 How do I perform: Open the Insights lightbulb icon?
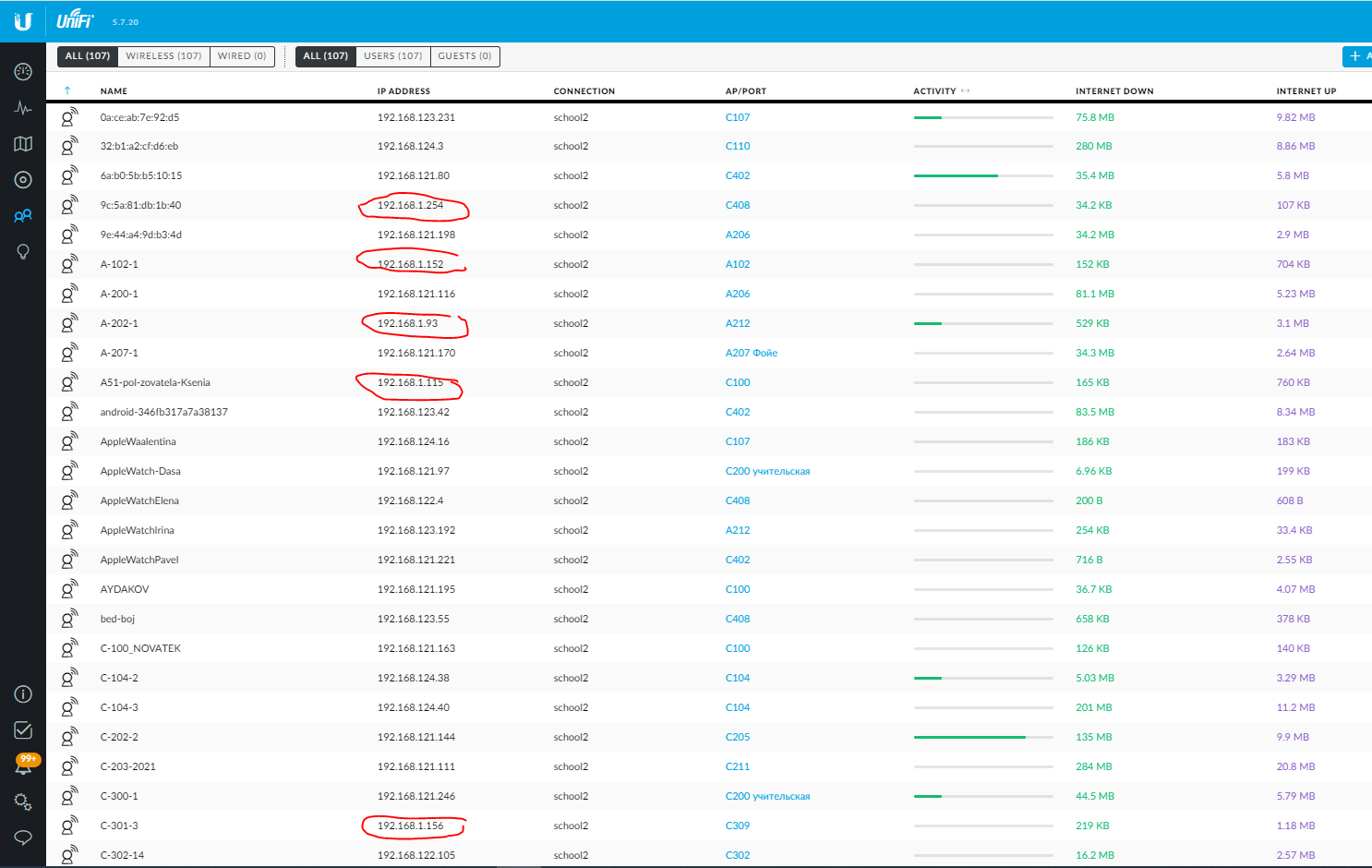(x=23, y=252)
